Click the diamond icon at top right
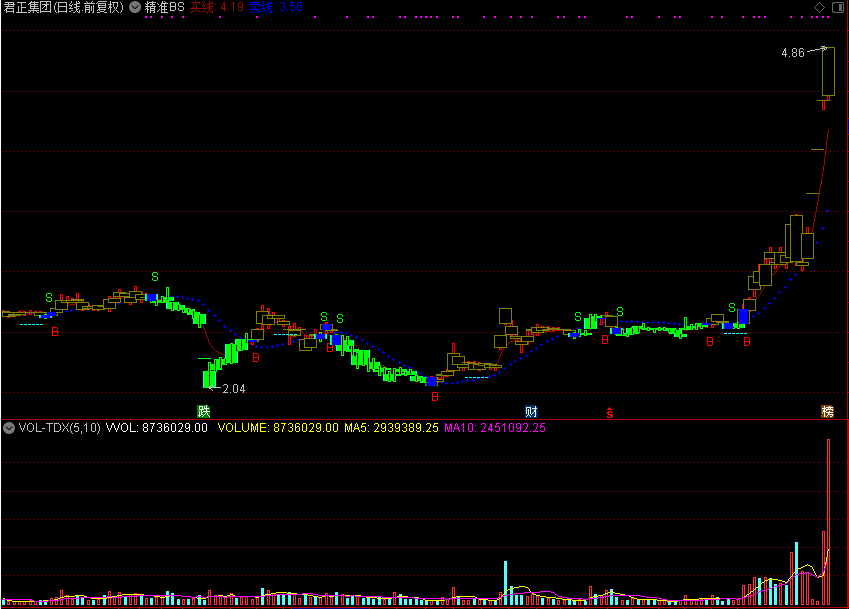 click(820, 7)
